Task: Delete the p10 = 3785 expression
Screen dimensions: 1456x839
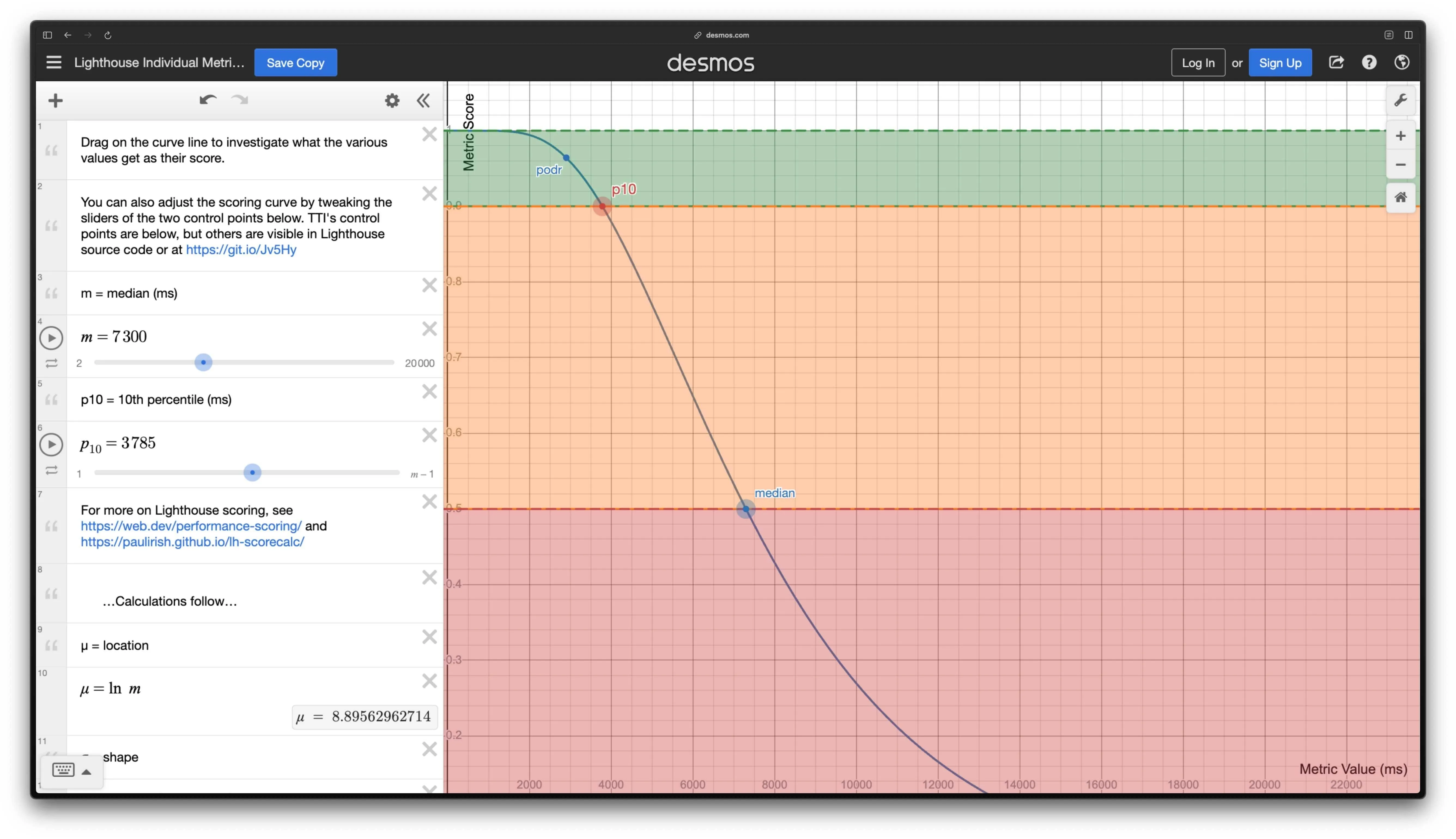Action: (x=429, y=435)
